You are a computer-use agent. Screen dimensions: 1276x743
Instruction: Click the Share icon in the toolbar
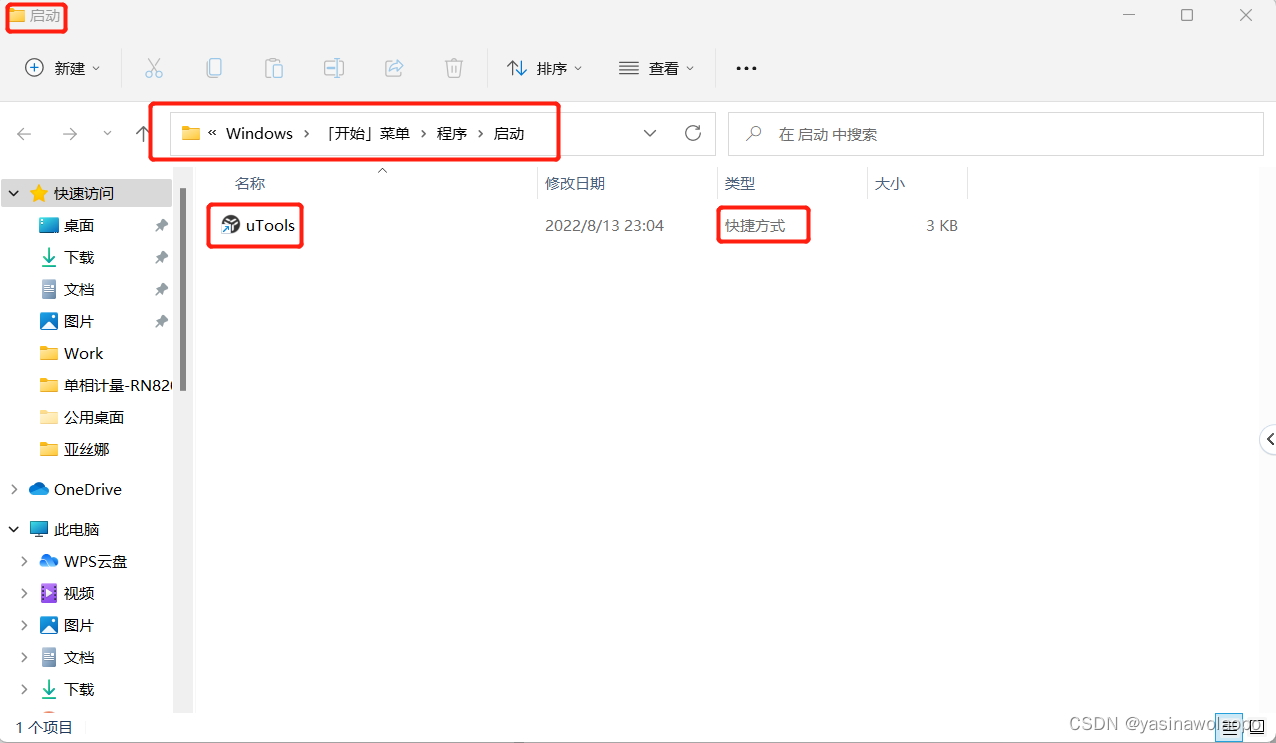pyautogui.click(x=394, y=67)
